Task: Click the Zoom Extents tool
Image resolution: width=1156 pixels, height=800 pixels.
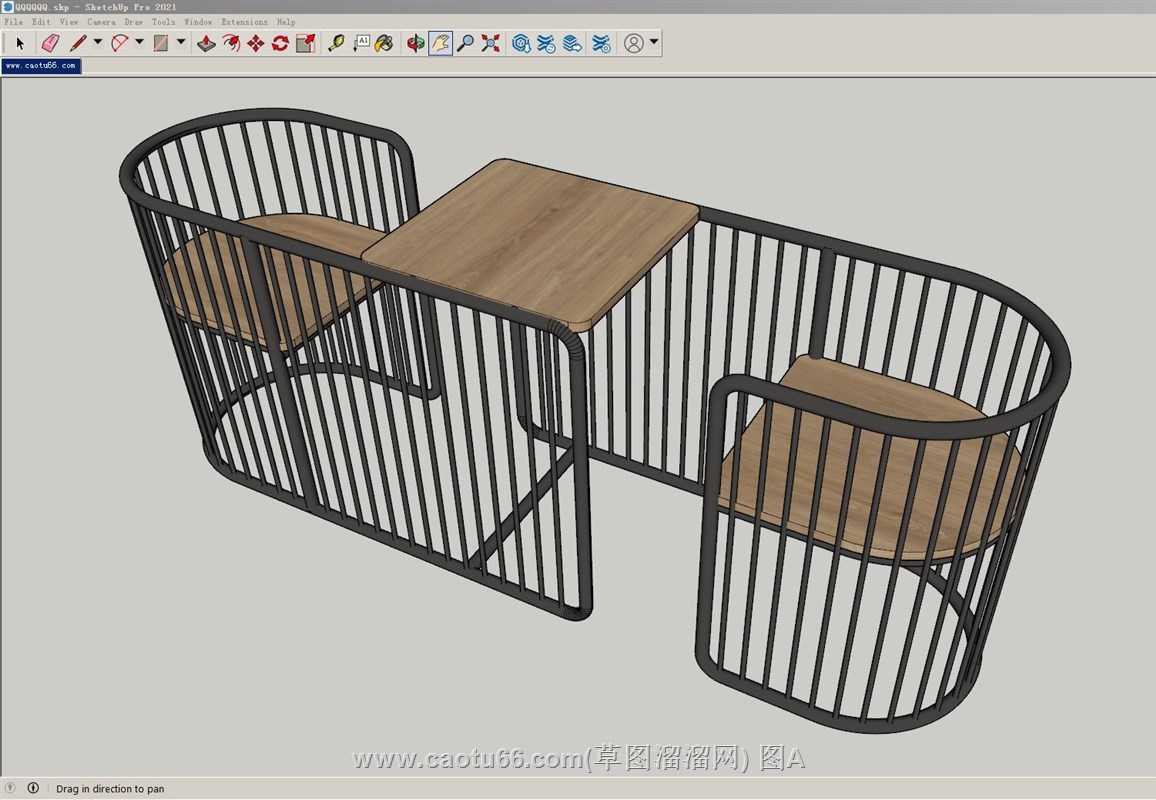Action: click(490, 43)
